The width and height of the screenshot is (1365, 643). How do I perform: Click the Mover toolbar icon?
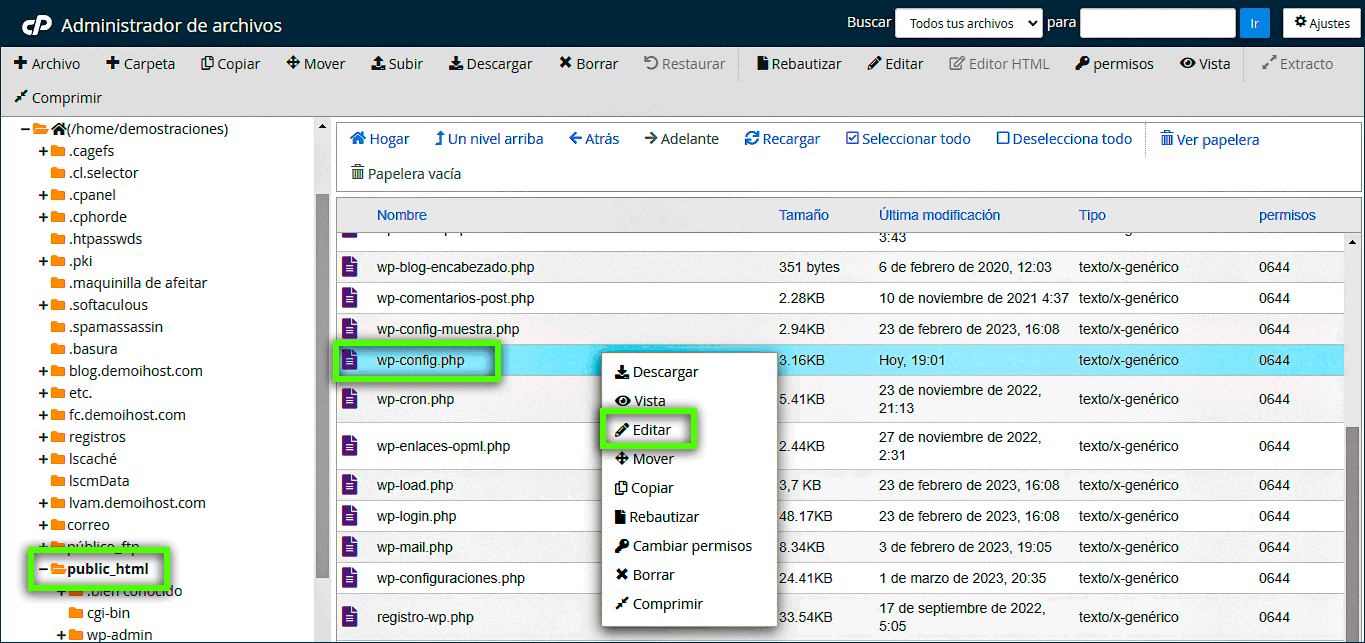pyautogui.click(x=315, y=63)
